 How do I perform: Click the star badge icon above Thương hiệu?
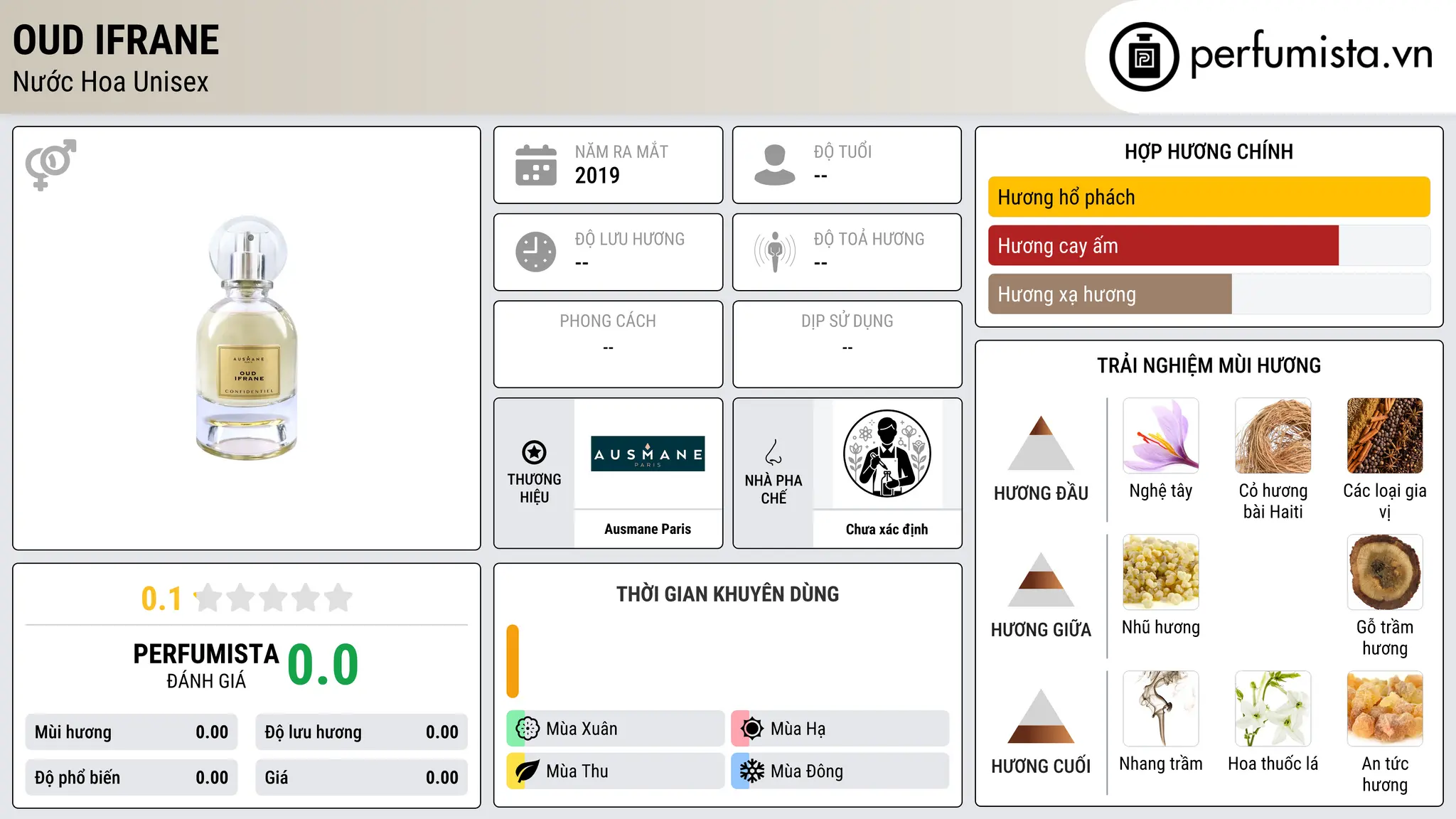(534, 452)
